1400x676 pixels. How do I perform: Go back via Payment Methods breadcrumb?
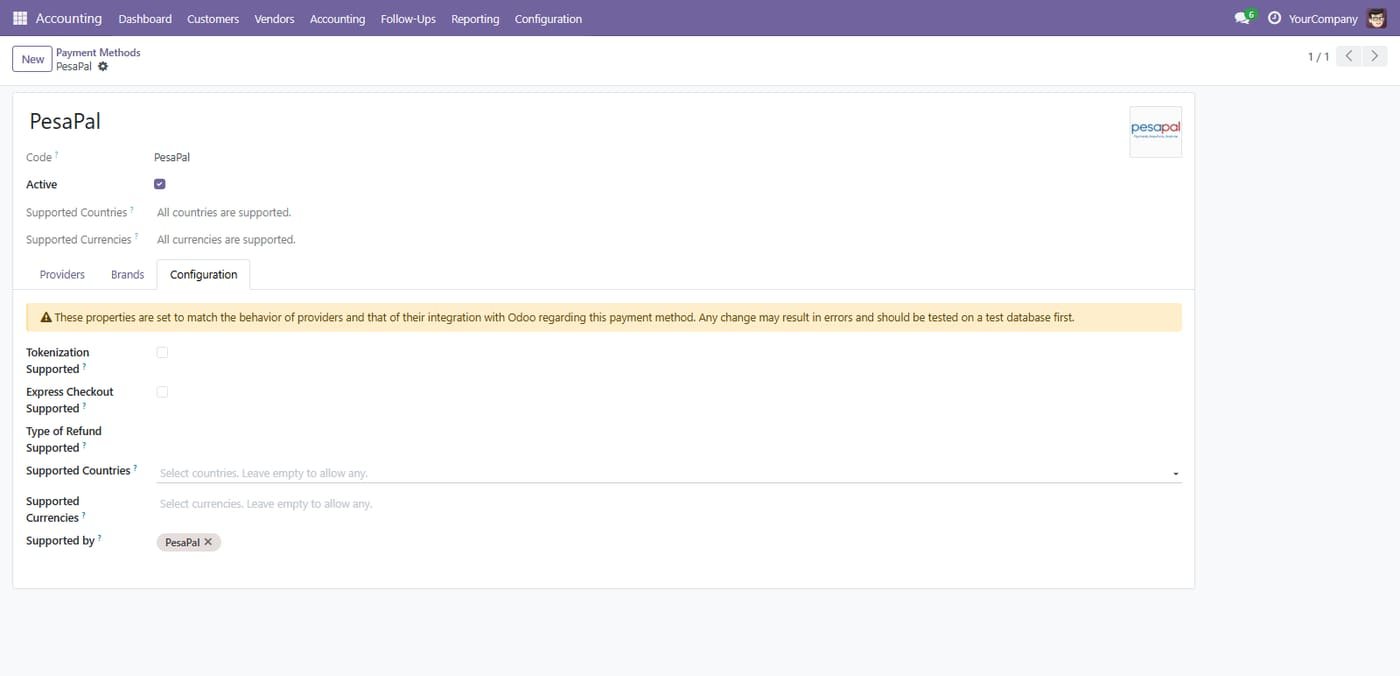98,52
